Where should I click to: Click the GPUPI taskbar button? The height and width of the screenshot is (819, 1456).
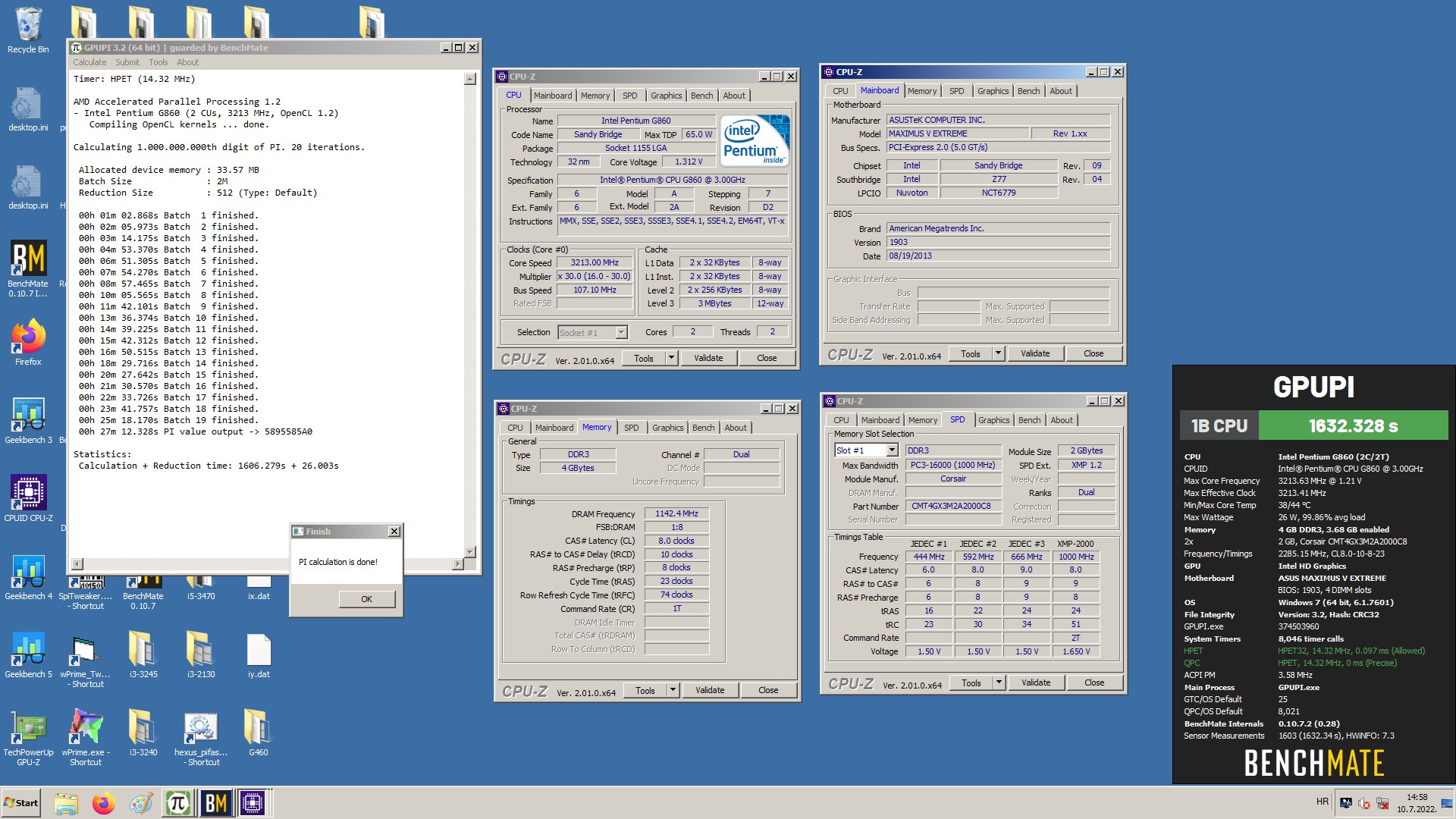pyautogui.click(x=178, y=803)
